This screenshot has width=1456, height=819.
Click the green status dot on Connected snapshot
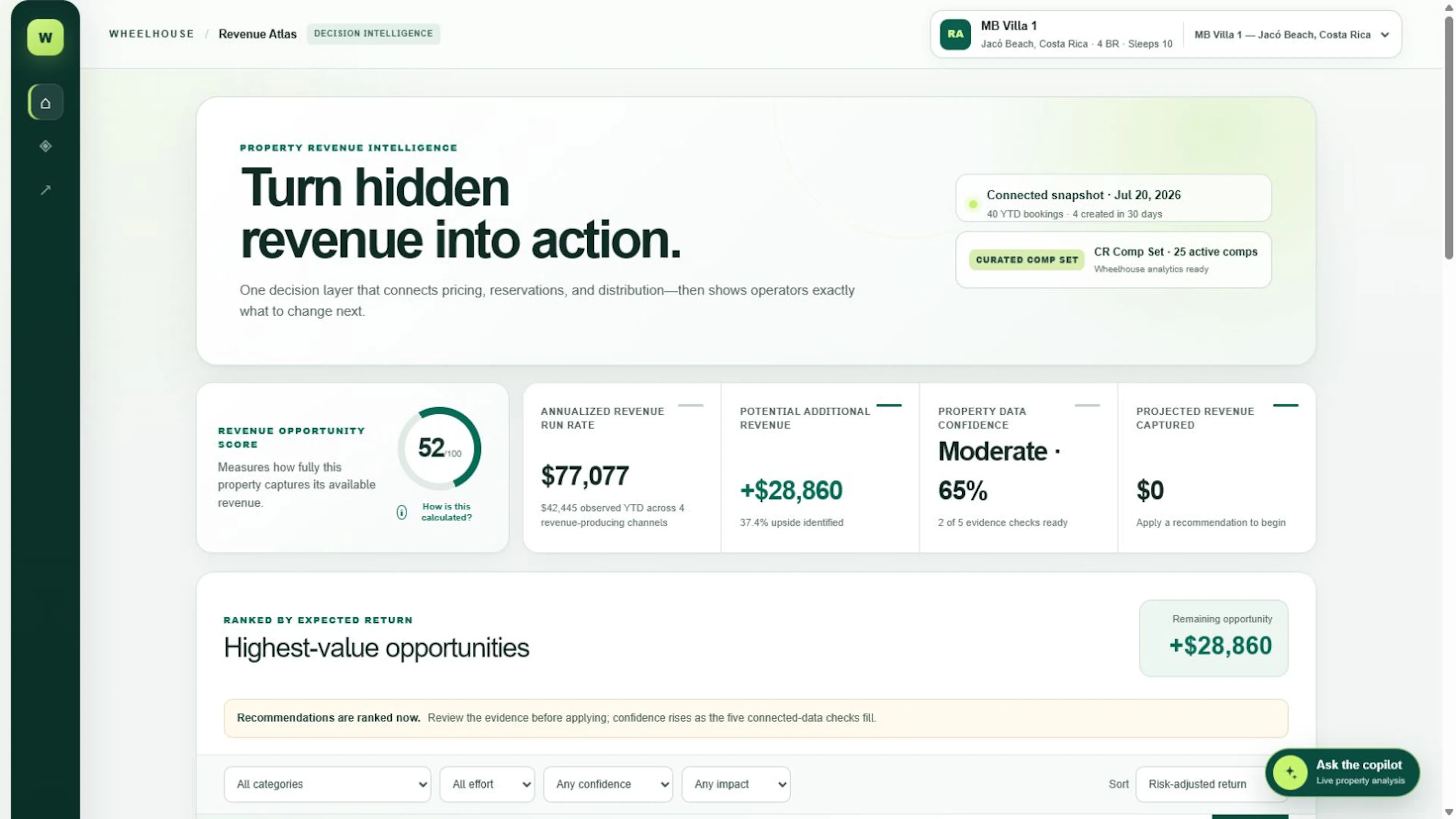(x=973, y=204)
